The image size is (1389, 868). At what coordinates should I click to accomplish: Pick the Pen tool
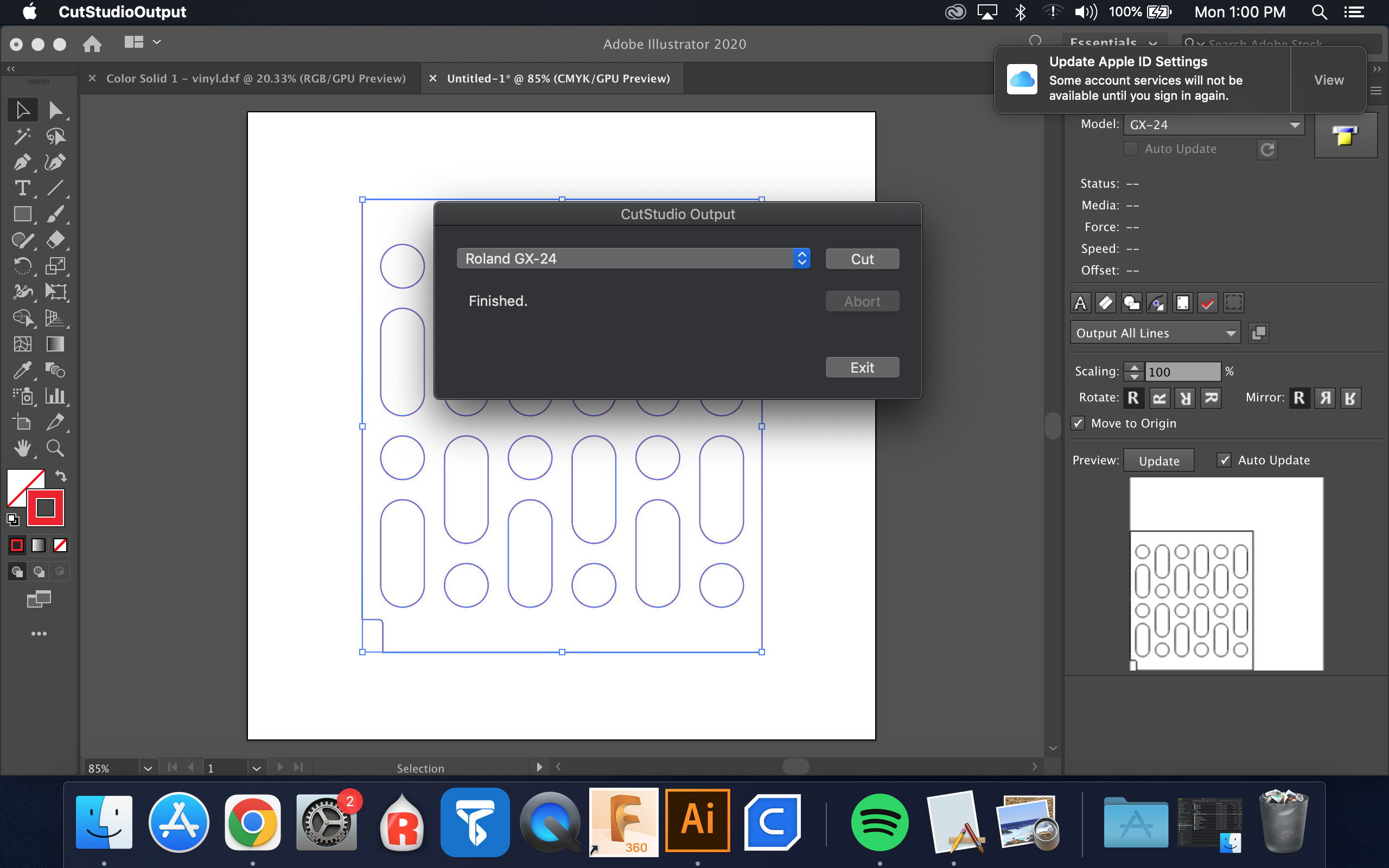click(22, 162)
